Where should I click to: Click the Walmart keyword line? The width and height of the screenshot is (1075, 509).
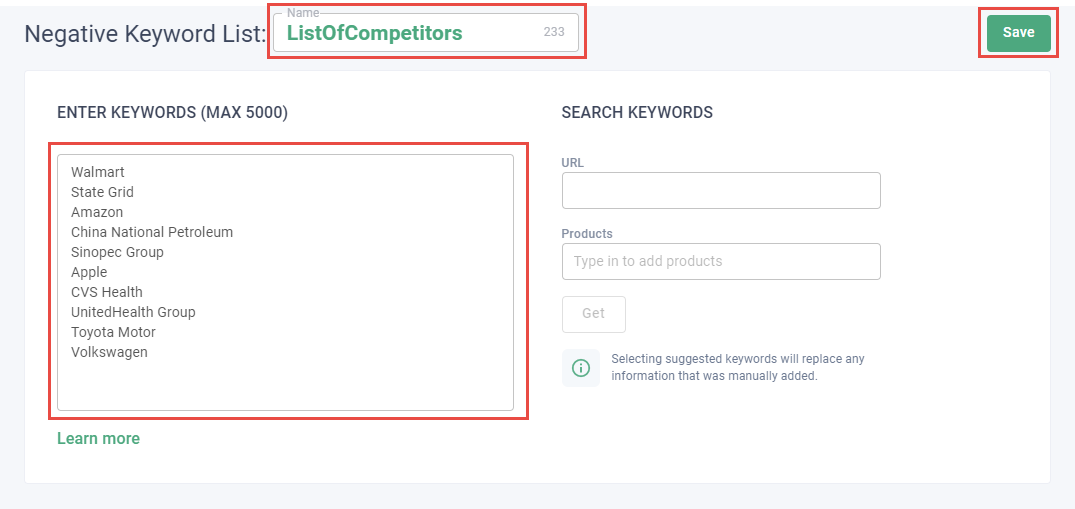pyautogui.click(x=98, y=172)
